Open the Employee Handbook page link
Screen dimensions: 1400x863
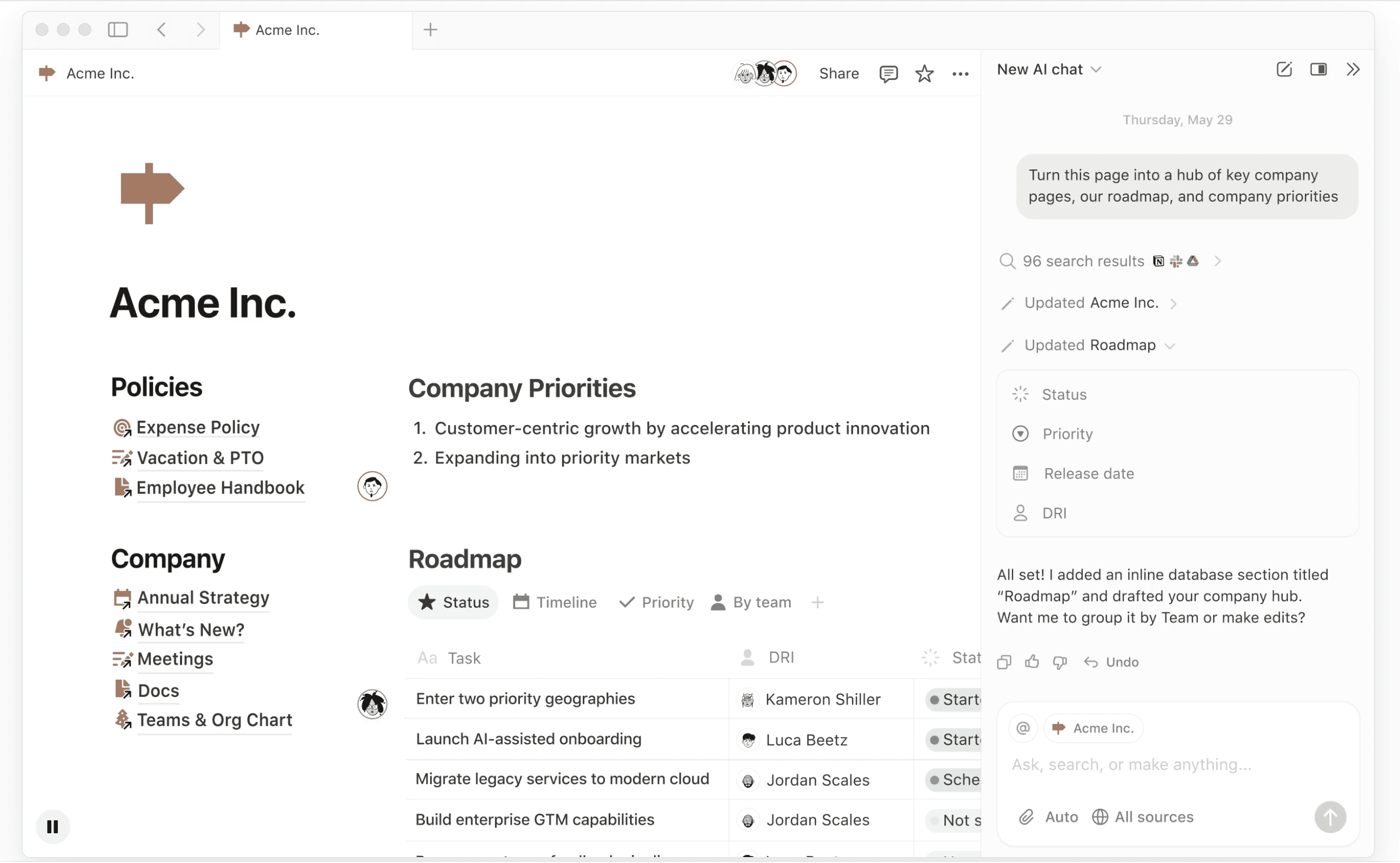point(220,488)
